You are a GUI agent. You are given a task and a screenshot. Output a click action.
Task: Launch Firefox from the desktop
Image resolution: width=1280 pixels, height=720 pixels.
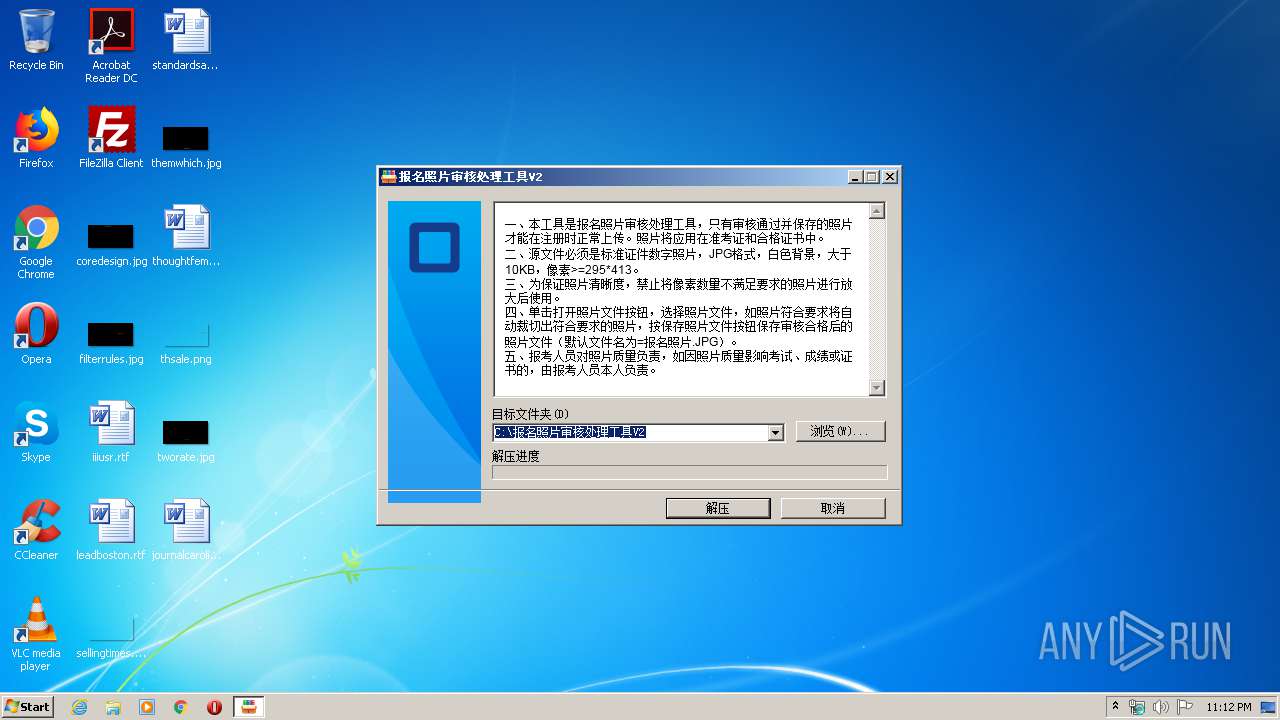36,138
